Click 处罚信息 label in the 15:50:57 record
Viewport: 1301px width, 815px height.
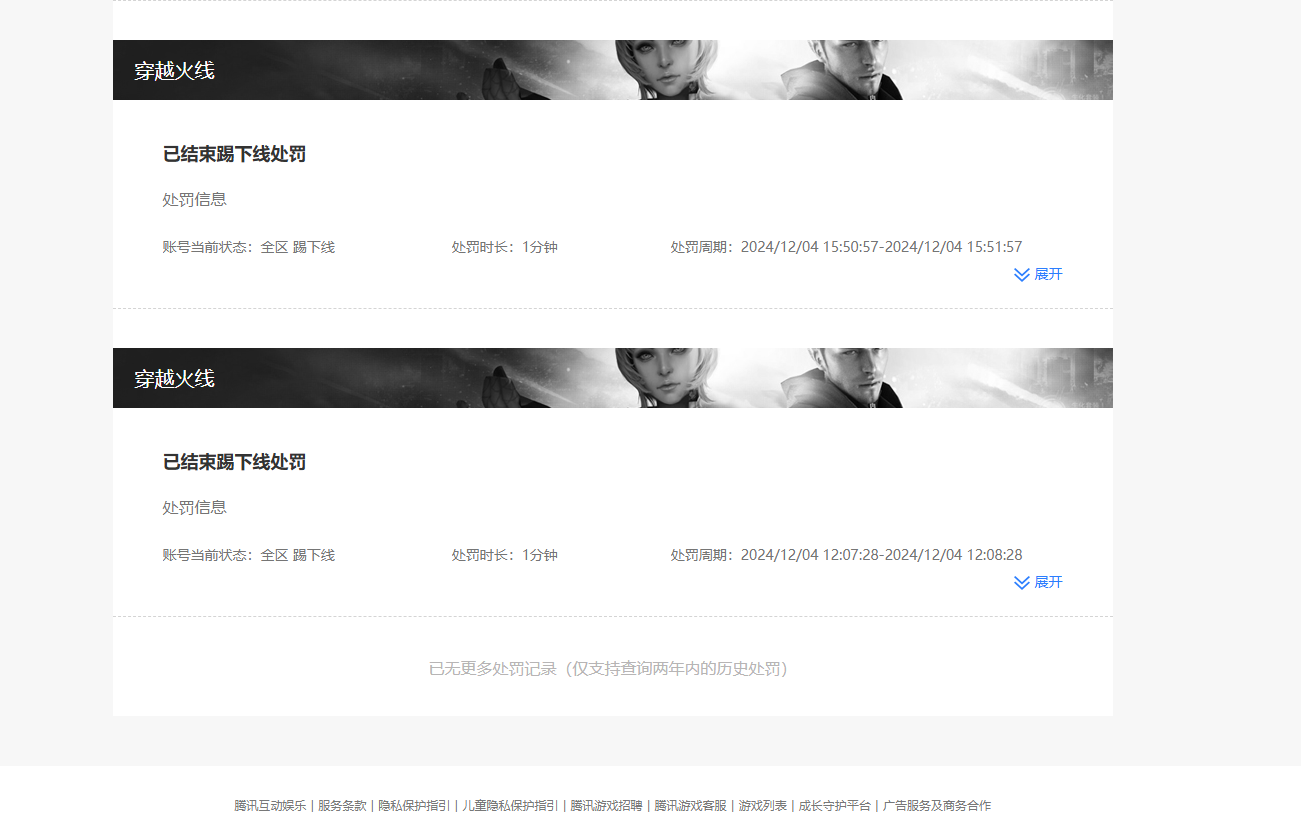194,200
